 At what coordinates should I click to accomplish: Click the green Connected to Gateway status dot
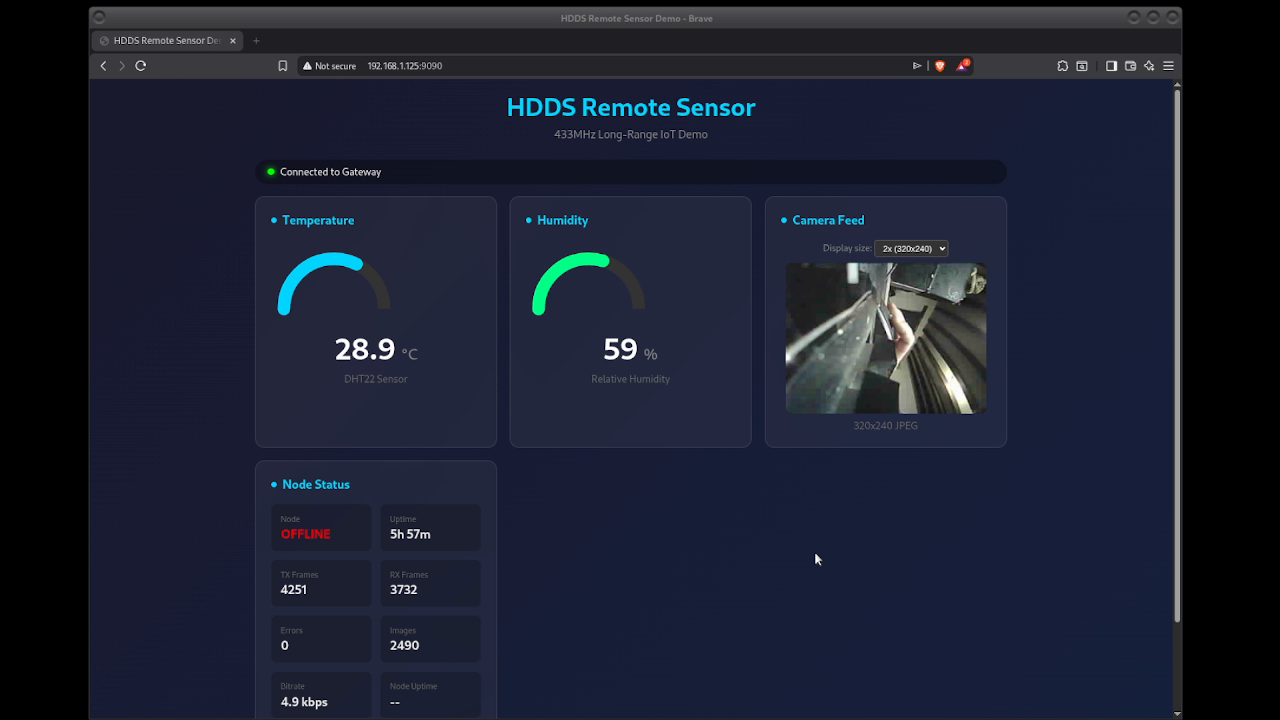pyautogui.click(x=270, y=171)
